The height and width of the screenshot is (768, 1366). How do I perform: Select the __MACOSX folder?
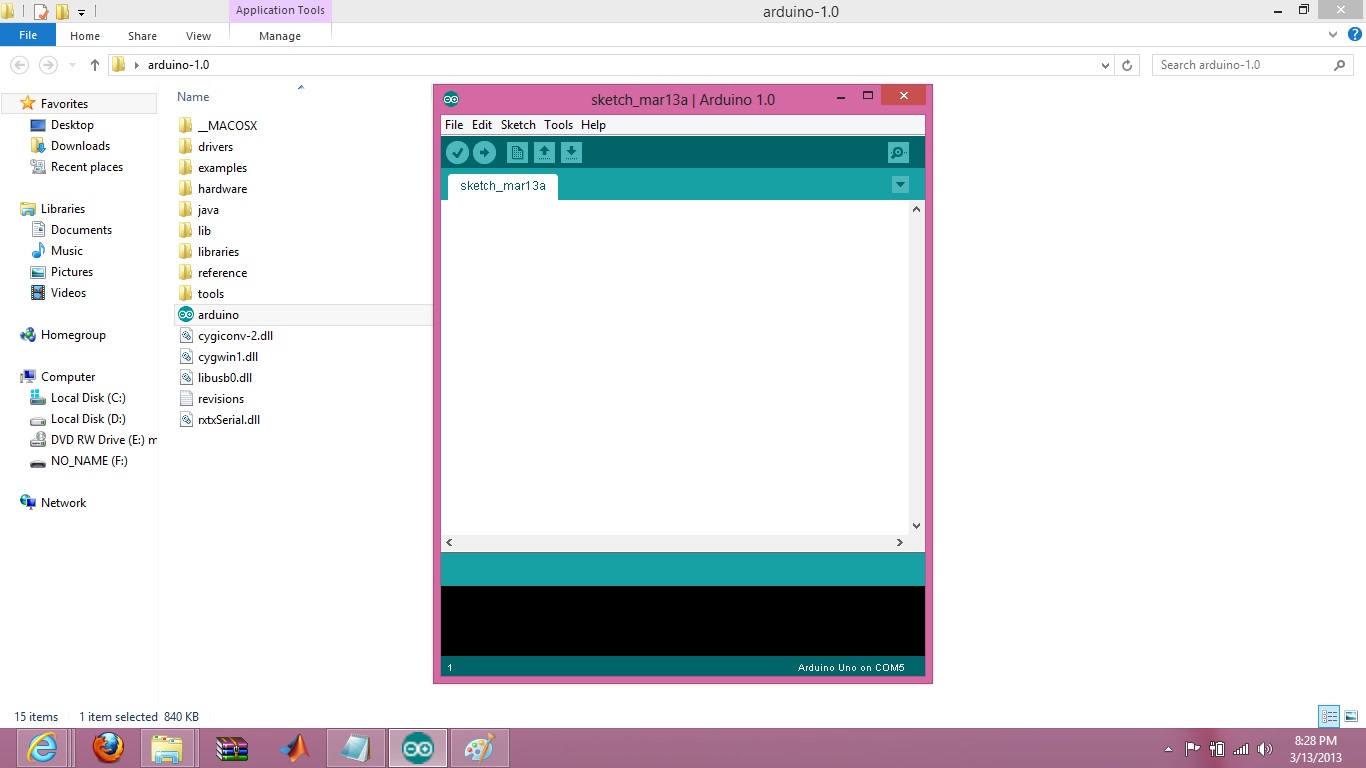click(227, 126)
